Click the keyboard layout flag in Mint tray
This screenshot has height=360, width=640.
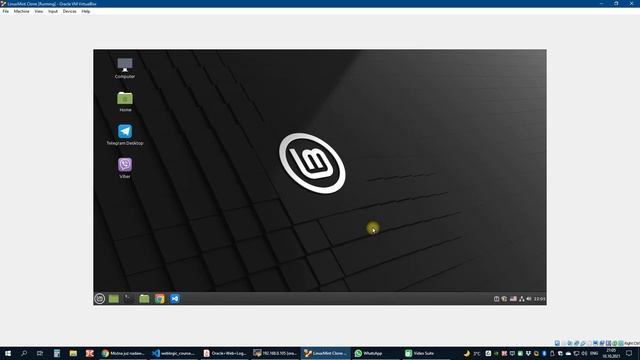(x=513, y=299)
